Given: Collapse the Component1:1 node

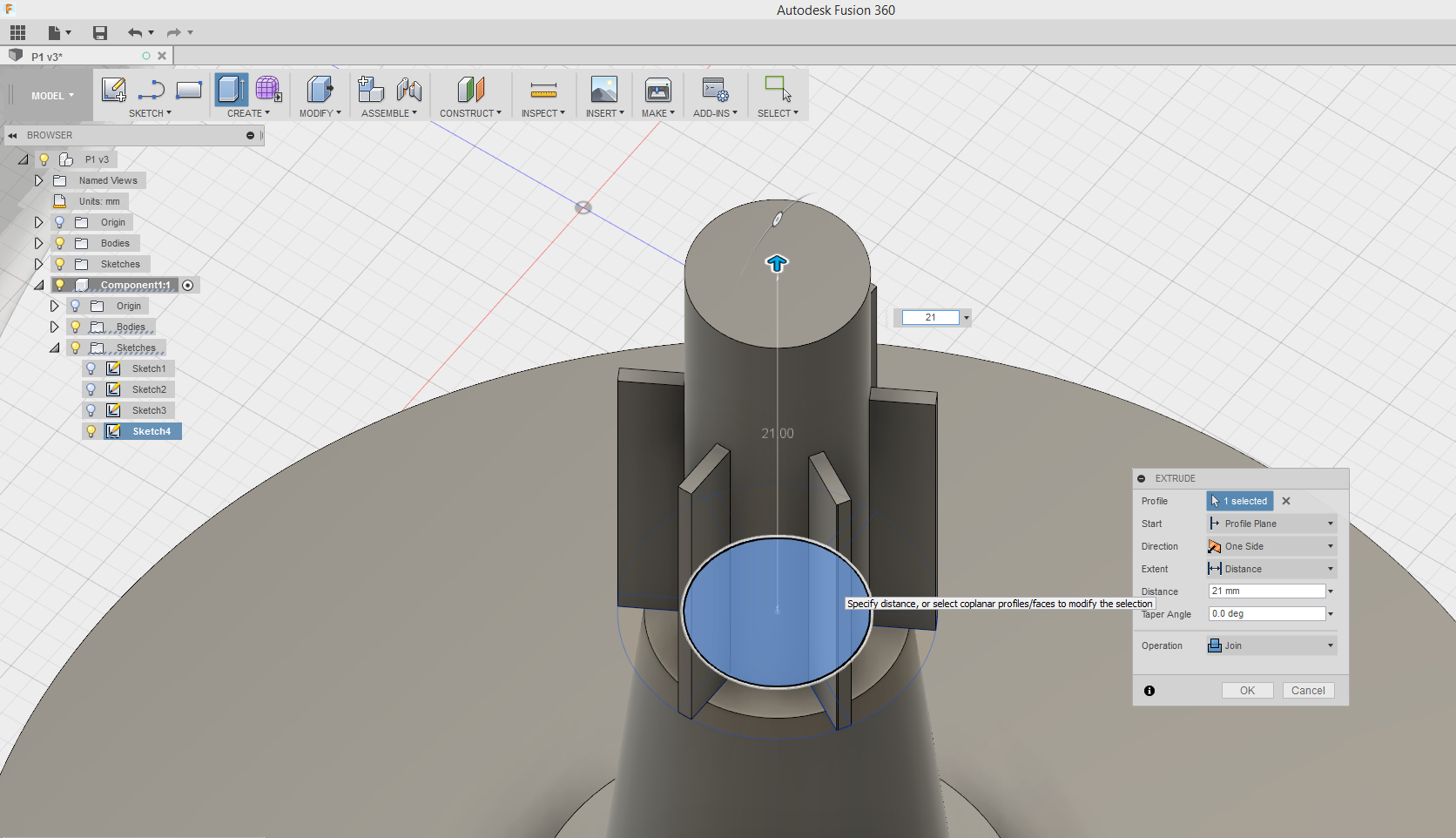Looking at the screenshot, I should (38, 285).
